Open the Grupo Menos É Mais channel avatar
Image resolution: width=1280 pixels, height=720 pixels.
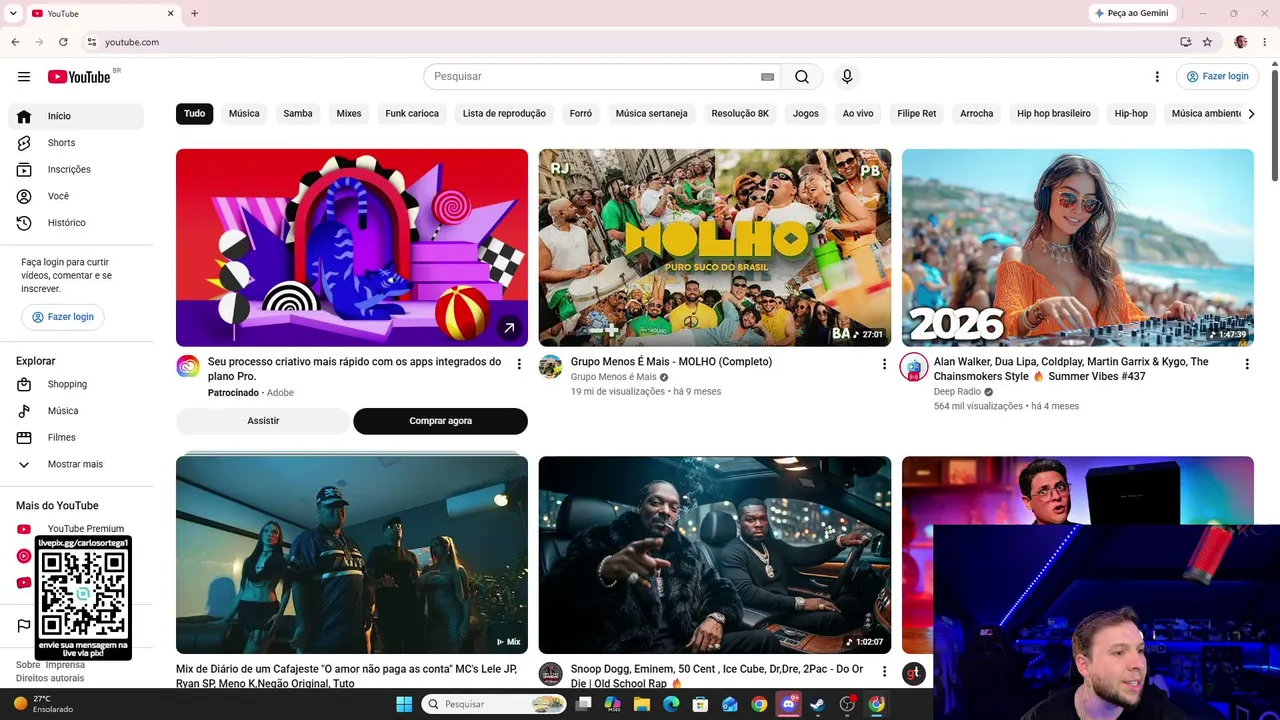click(551, 366)
